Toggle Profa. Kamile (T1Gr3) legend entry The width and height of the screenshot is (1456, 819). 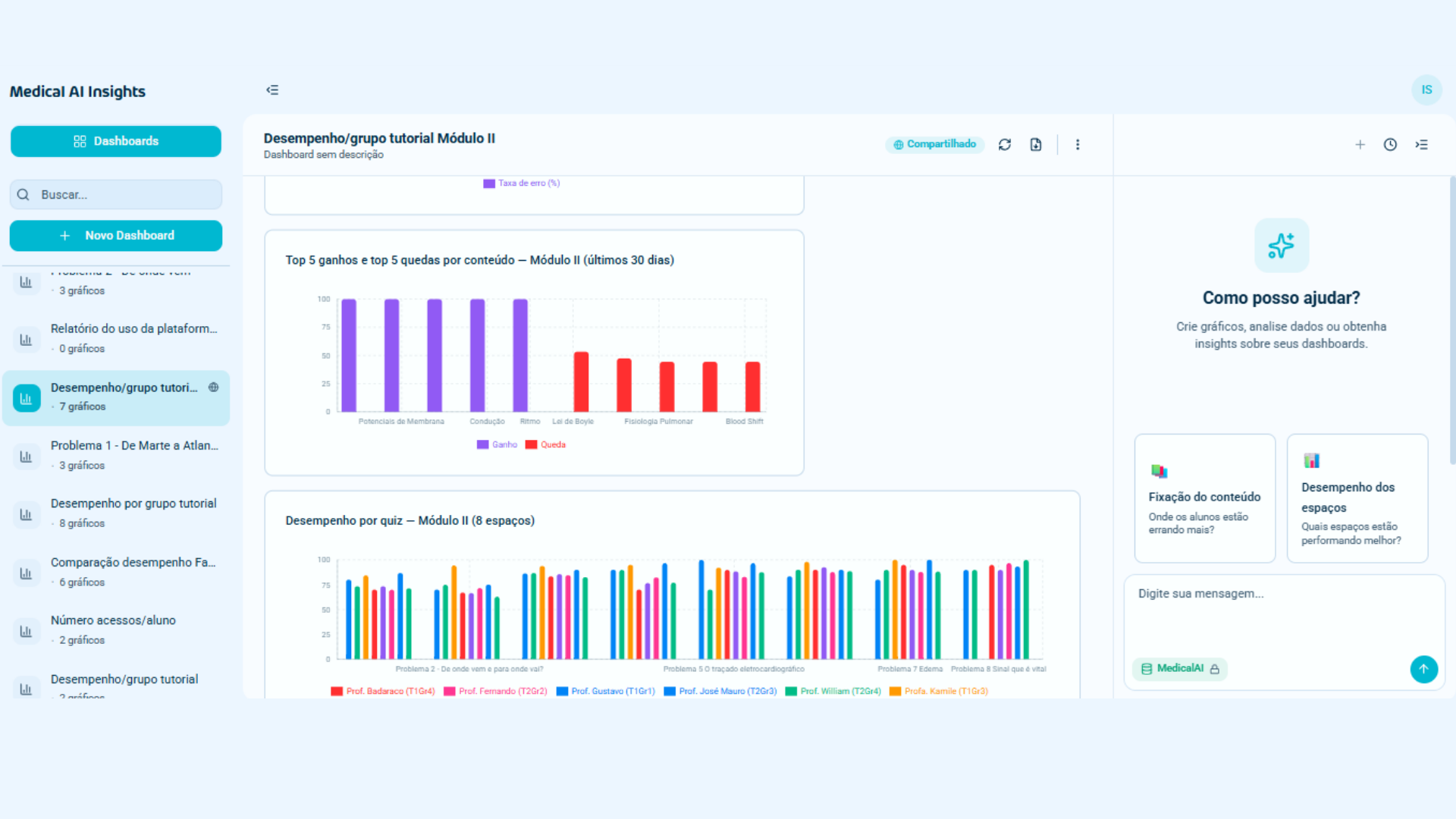coord(939,691)
